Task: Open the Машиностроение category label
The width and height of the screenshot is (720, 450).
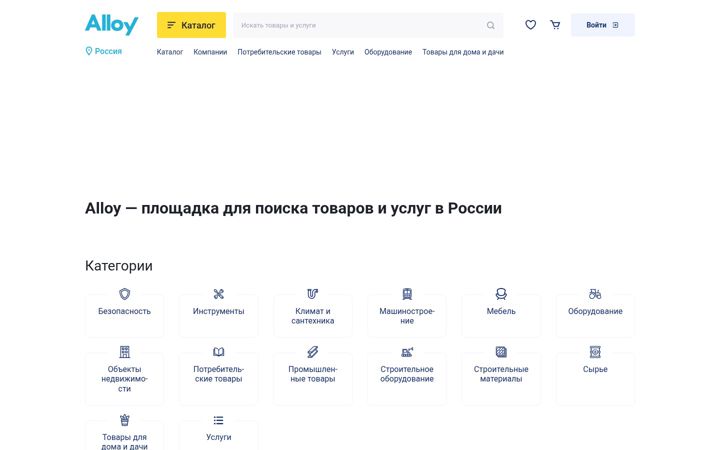Action: coord(407,316)
